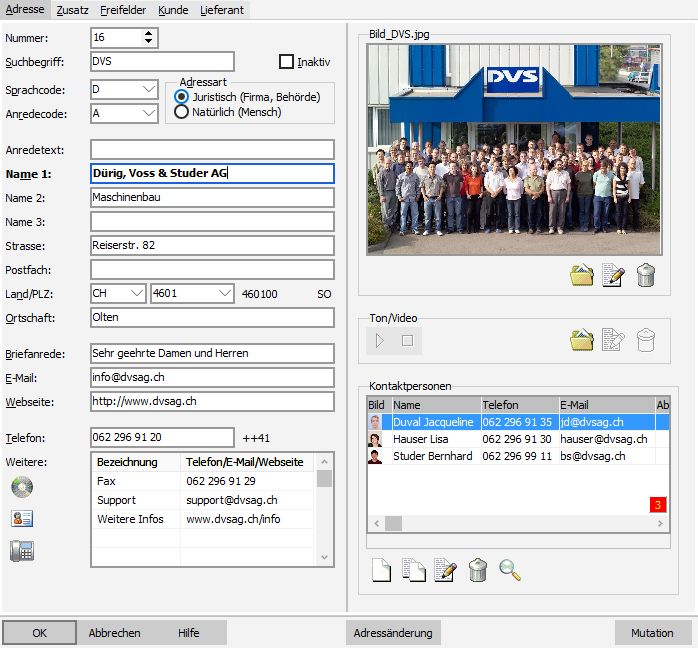This screenshot has width=698, height=648.
Task: Click the Mutation button
Action: (x=652, y=633)
